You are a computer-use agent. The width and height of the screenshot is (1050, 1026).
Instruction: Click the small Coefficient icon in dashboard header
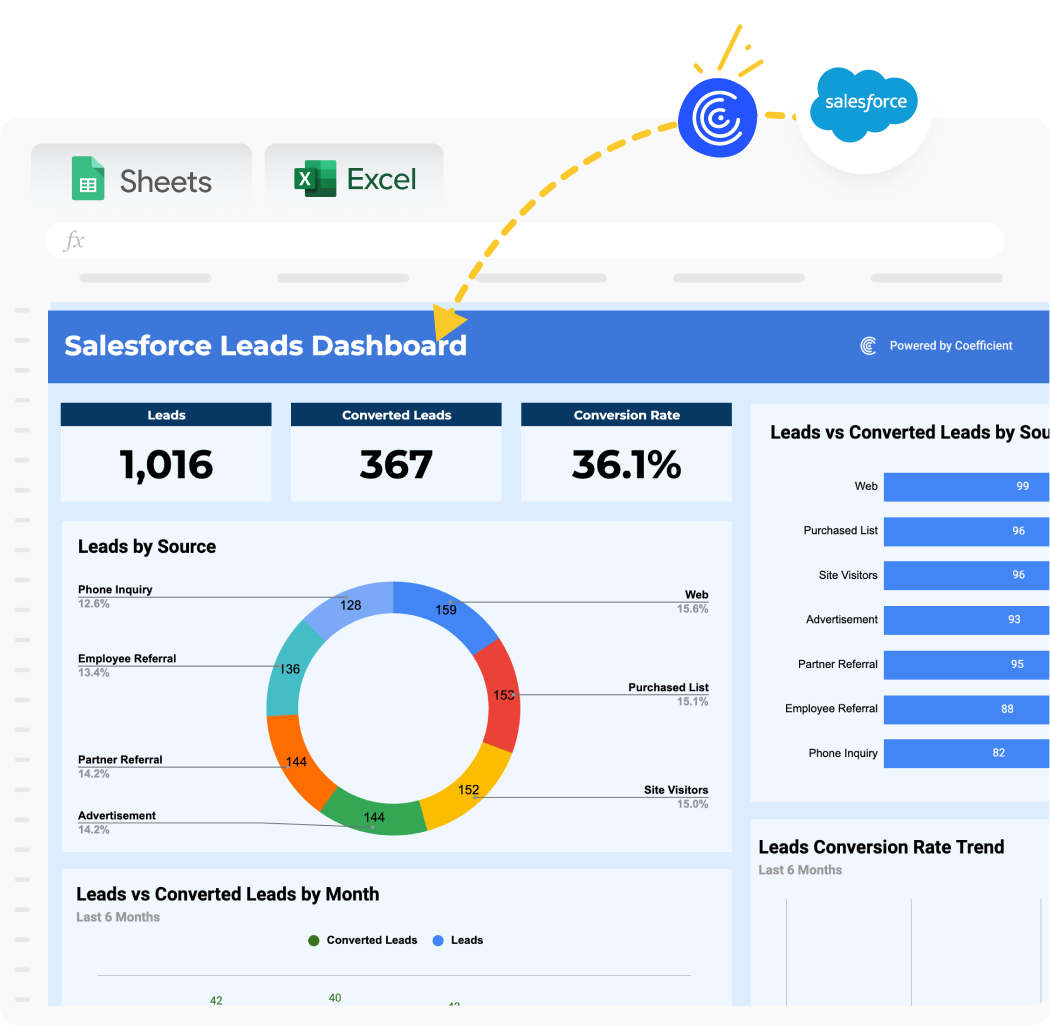[x=868, y=346]
